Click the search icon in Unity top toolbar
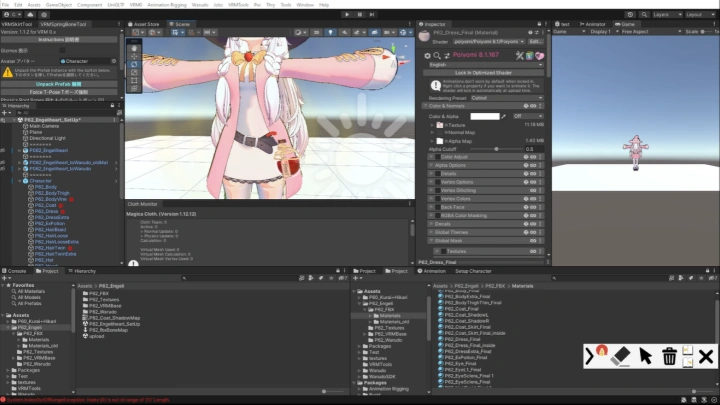The height and width of the screenshot is (405, 720). coord(643,14)
